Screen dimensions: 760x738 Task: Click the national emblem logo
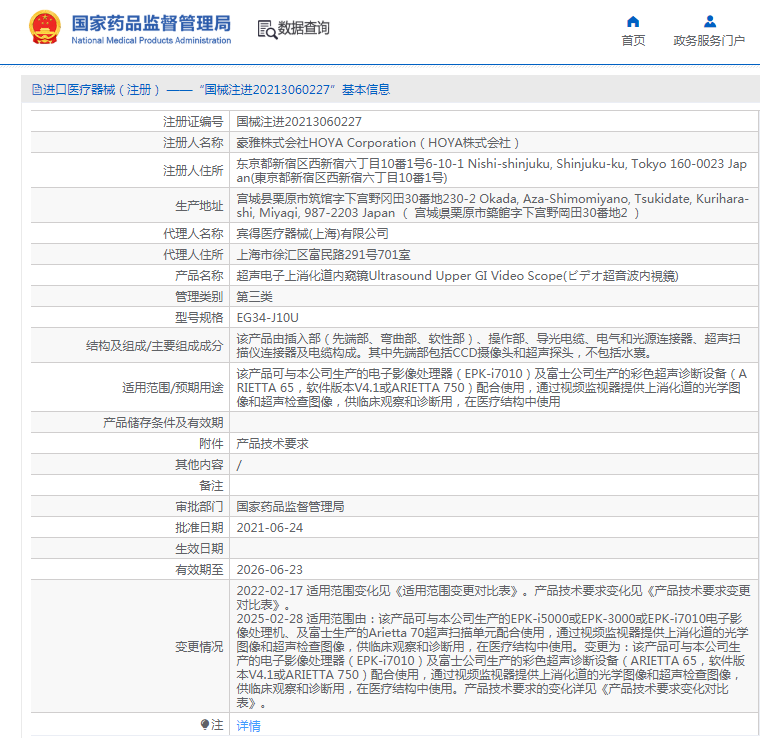coord(45,28)
